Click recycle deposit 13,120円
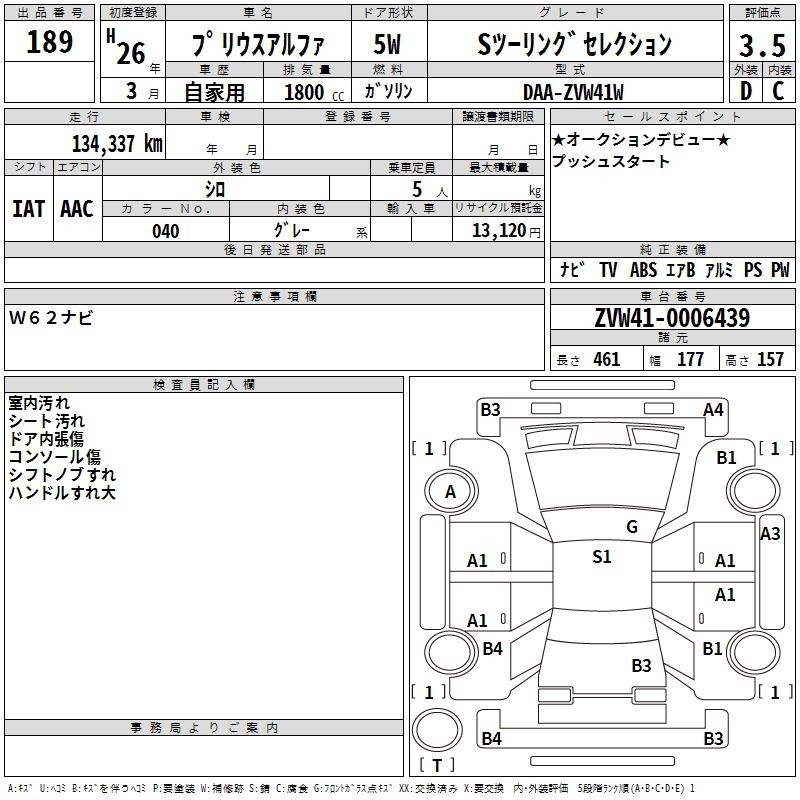Screen dimensions: 800x800 click(506, 231)
